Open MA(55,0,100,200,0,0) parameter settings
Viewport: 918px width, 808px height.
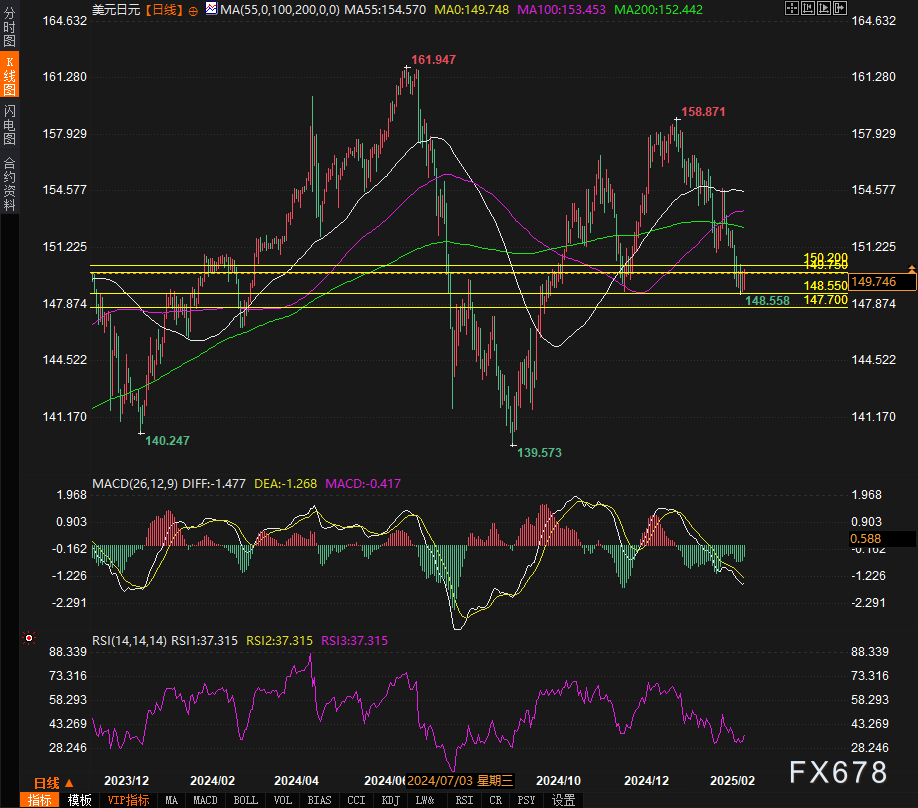[280, 9]
